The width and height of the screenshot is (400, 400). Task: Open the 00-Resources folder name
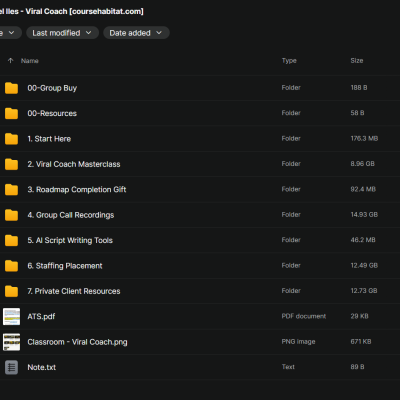point(52,113)
